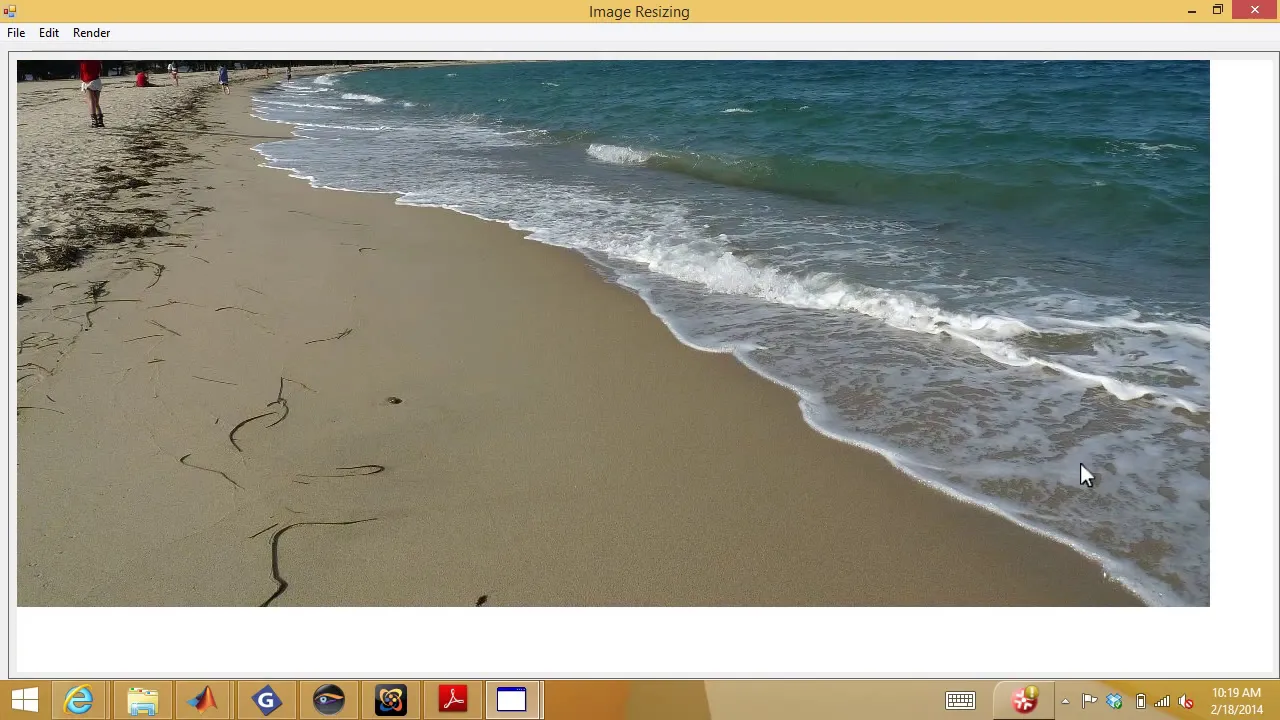Open the blue G application on taskbar
Image resolution: width=1280 pixels, height=720 pixels.
coord(266,700)
